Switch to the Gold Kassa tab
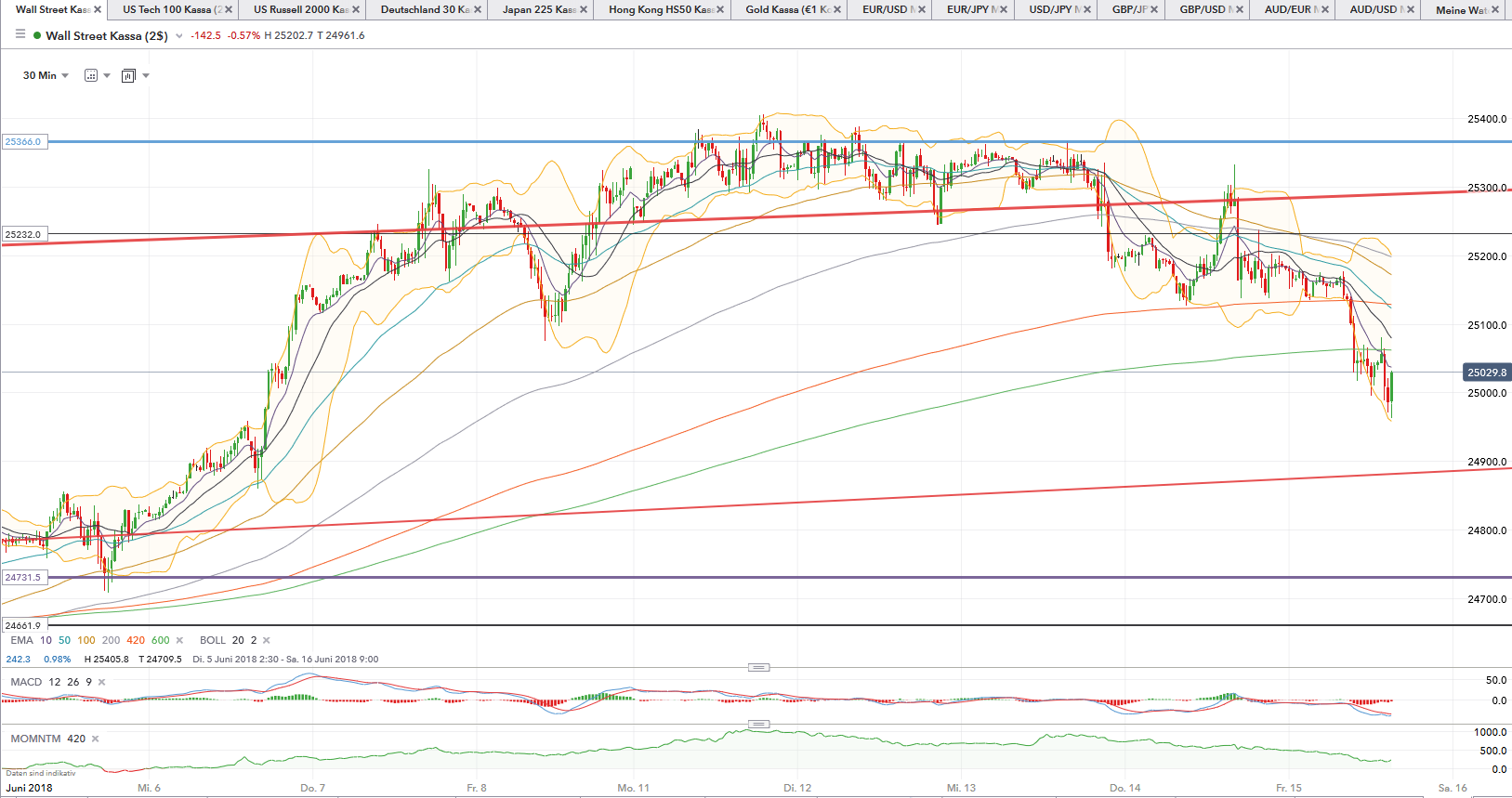 click(x=787, y=9)
